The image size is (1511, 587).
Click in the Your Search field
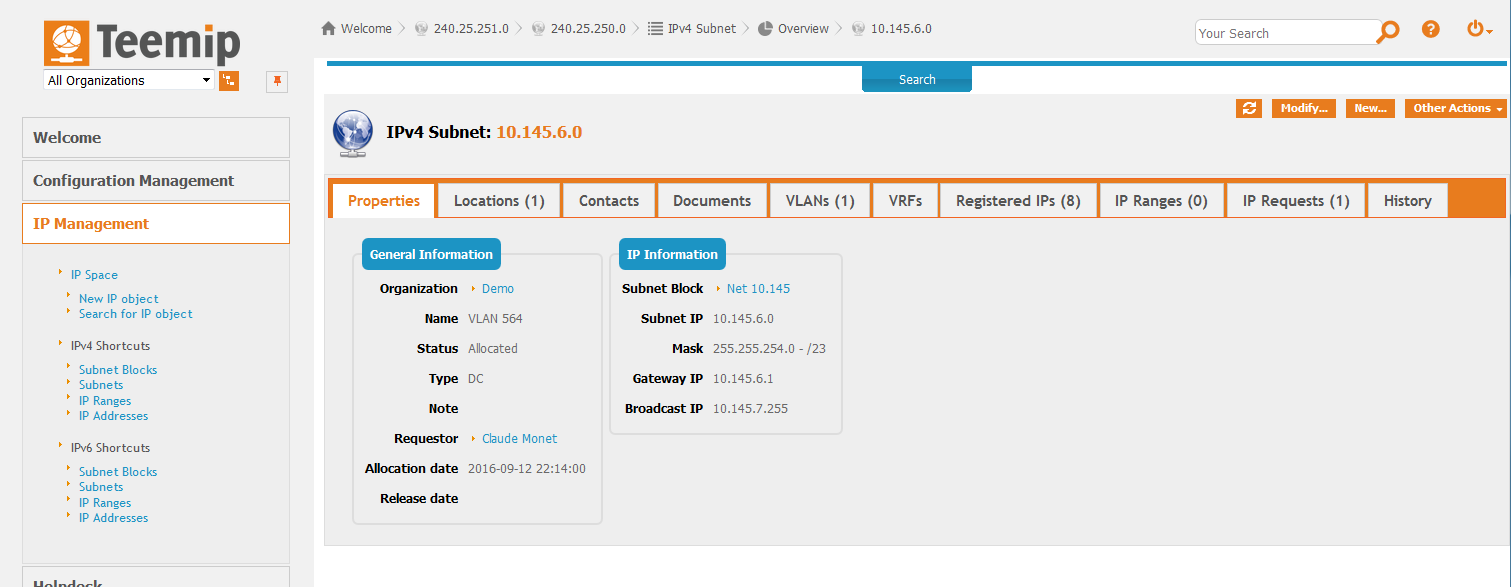[x=1285, y=33]
